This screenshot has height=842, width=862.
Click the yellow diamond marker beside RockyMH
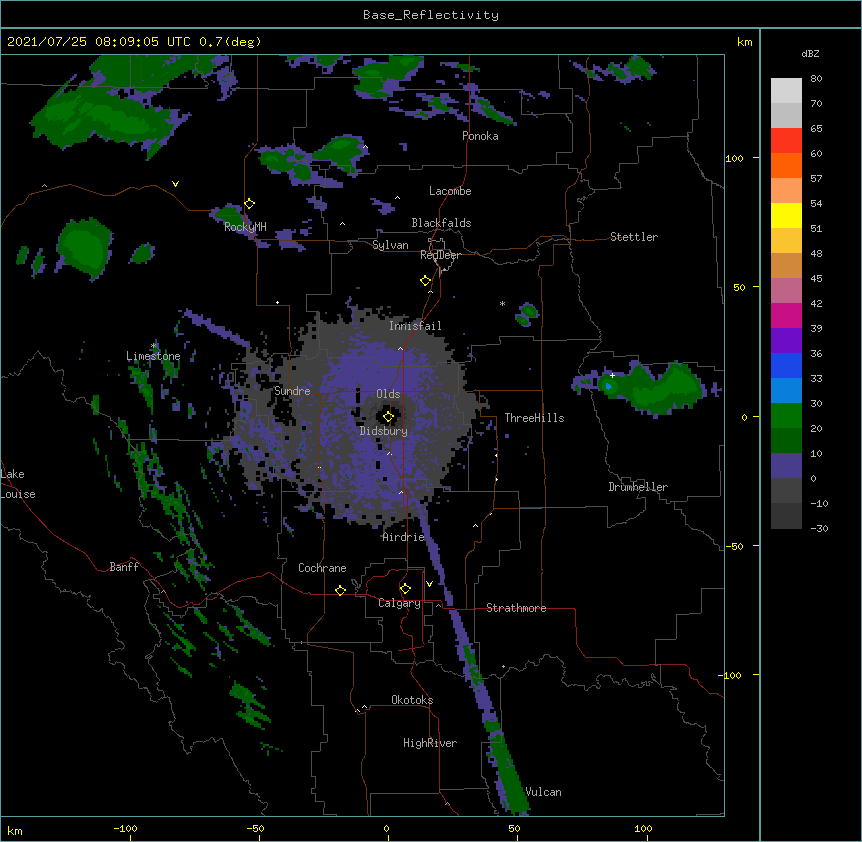coord(250,204)
